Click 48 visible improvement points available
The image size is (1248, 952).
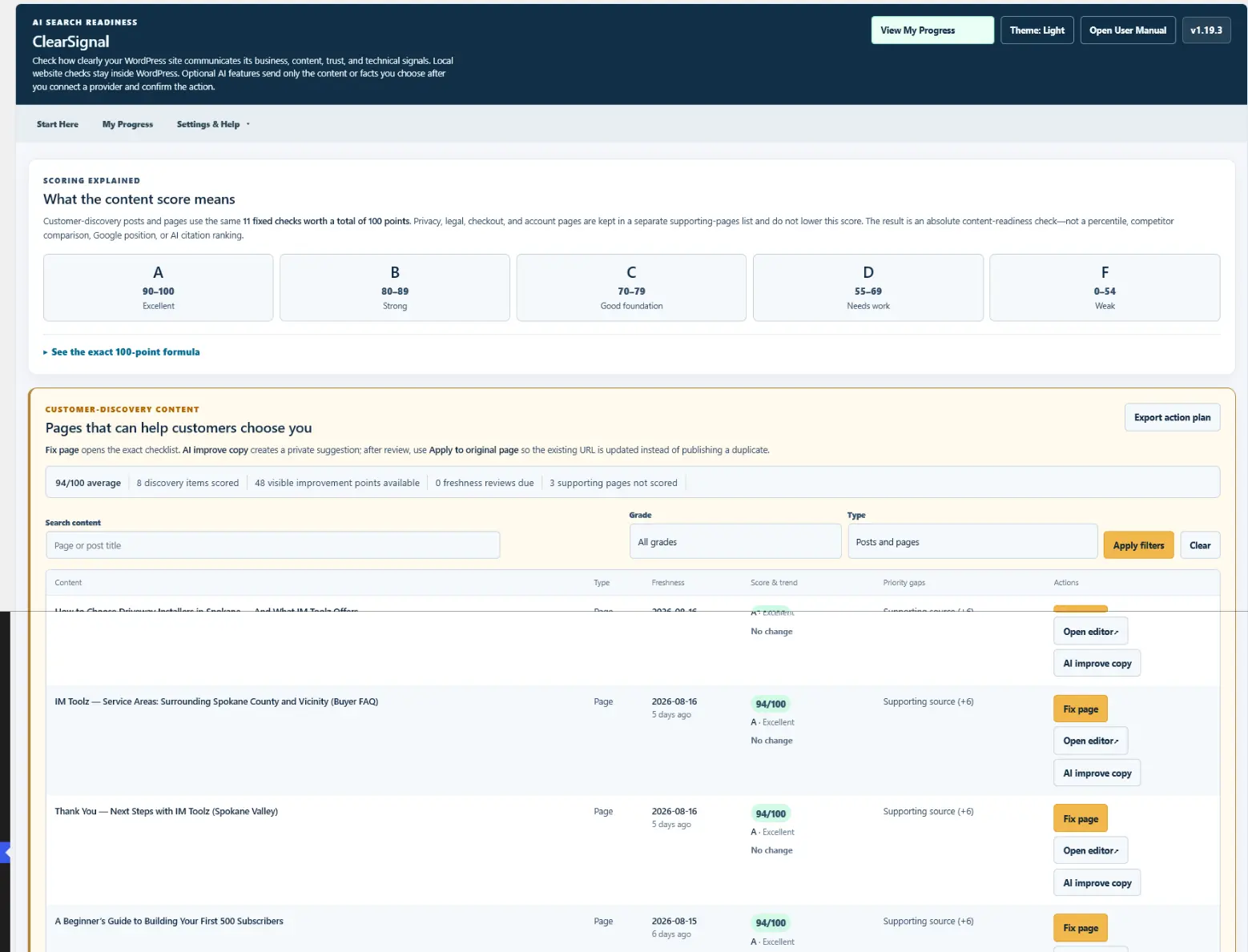(x=337, y=483)
